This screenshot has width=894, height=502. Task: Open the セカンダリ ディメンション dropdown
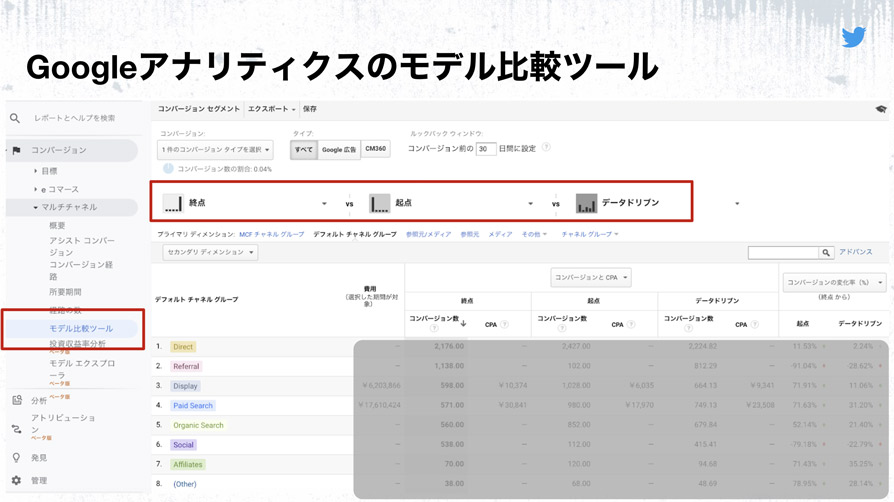pyautogui.click(x=210, y=252)
